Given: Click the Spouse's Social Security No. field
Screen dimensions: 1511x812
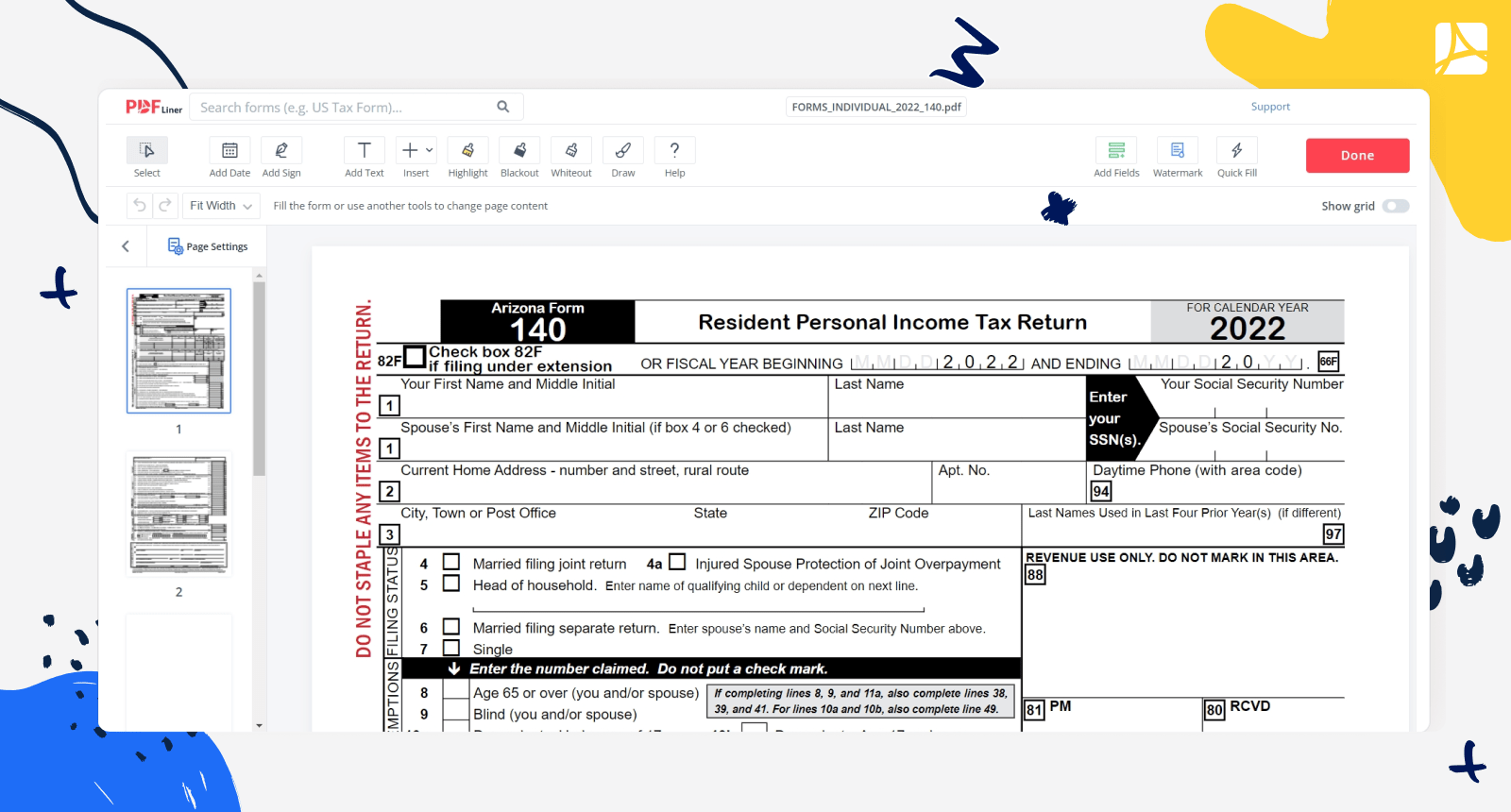Looking at the screenshot, I should 1251,441.
